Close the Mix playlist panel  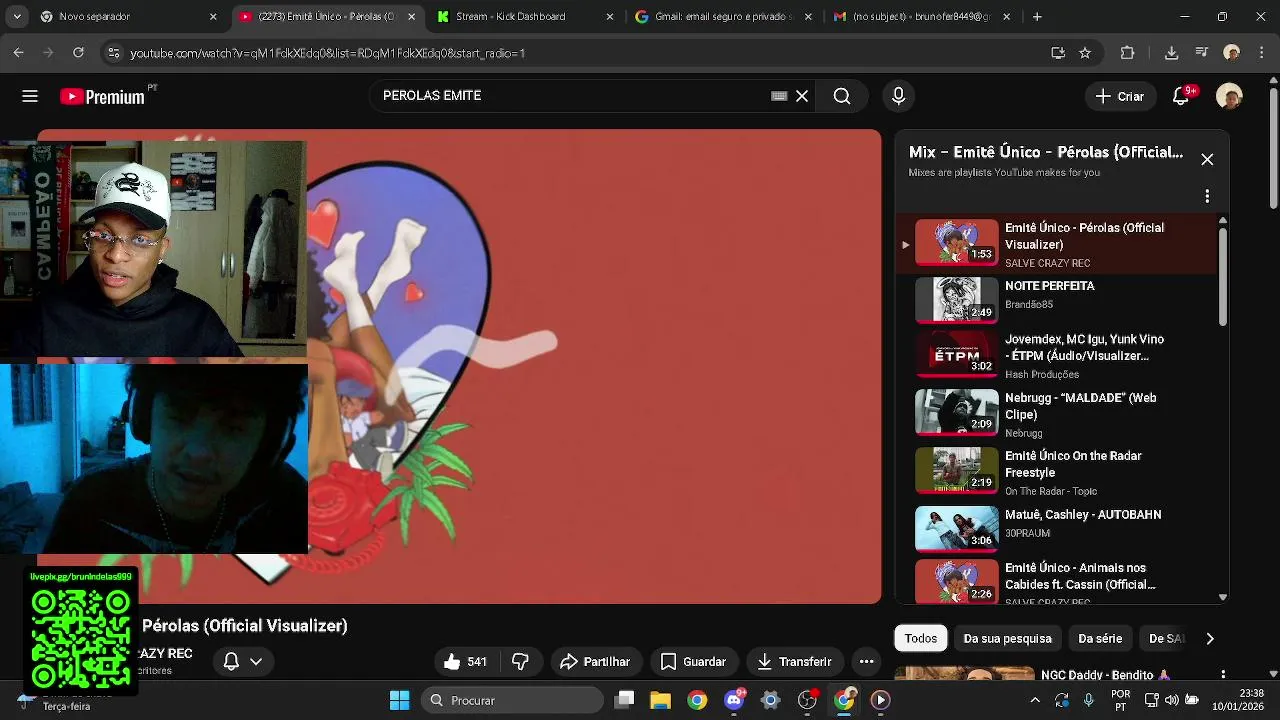pyautogui.click(x=1207, y=160)
